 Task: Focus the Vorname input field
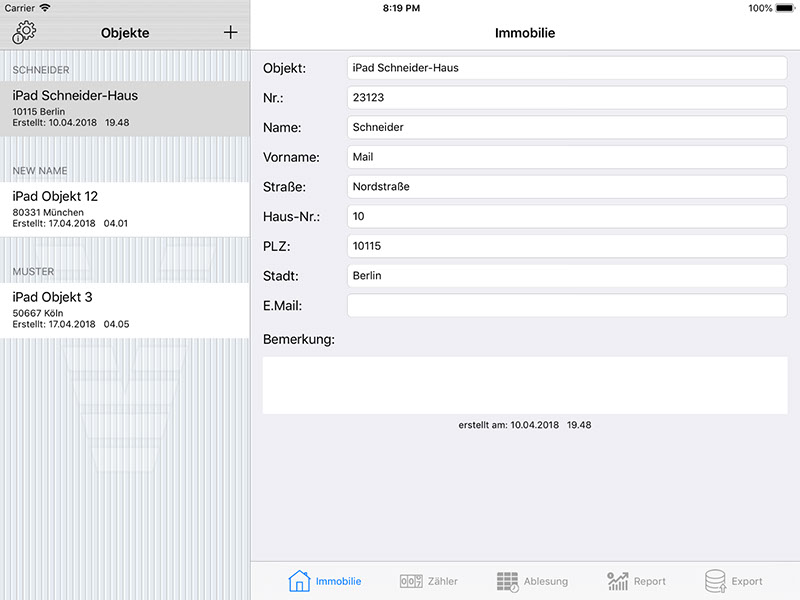[566, 157]
